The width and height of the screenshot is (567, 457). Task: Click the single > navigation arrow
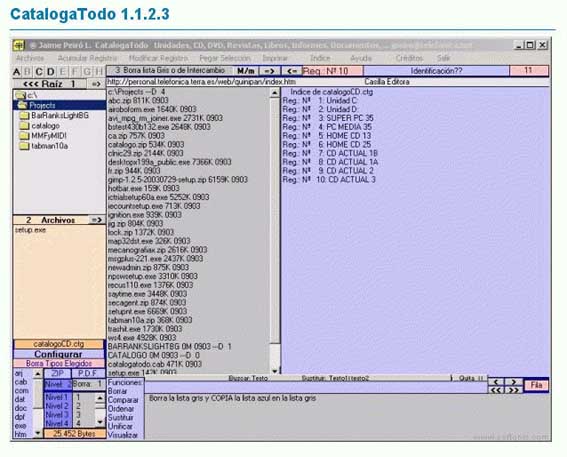[513, 382]
